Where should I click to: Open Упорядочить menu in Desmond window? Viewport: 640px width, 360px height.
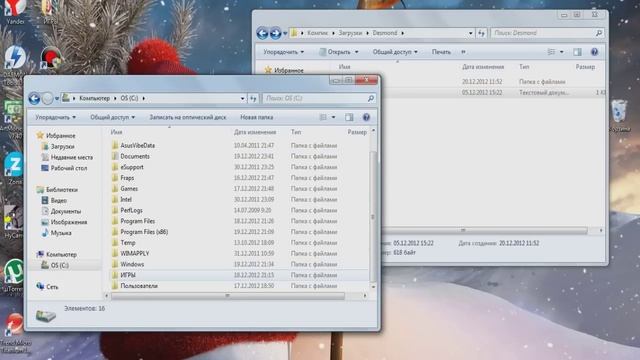coord(284,52)
